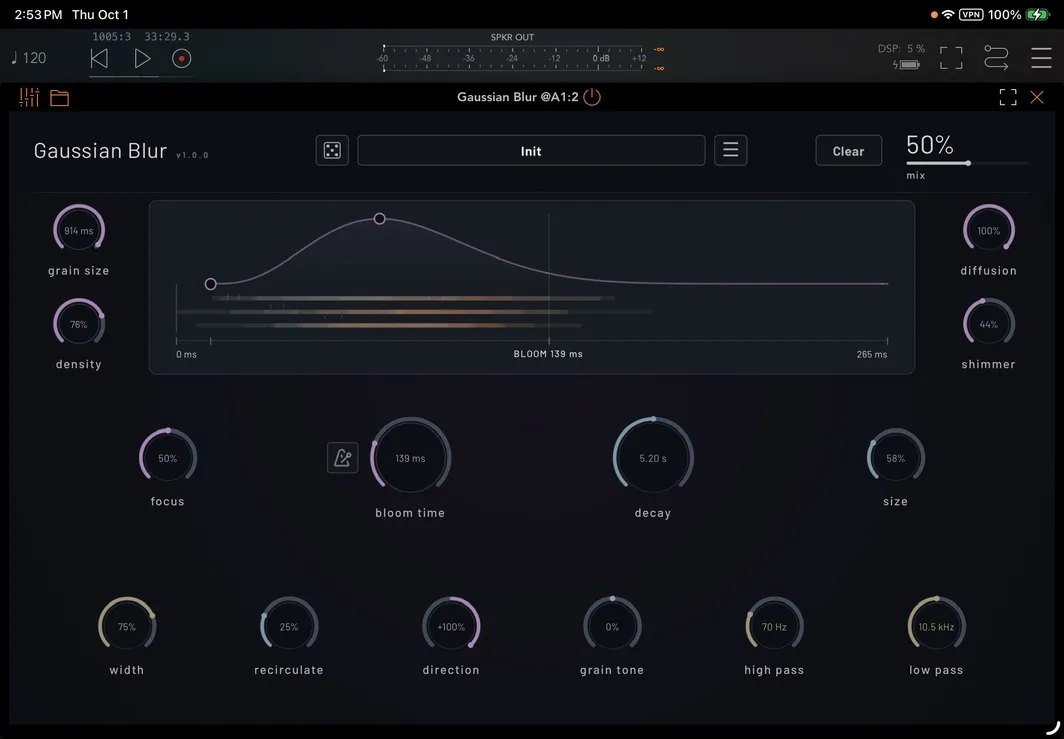Click the 50% mix value
The image size is (1064, 739).
[x=930, y=145]
